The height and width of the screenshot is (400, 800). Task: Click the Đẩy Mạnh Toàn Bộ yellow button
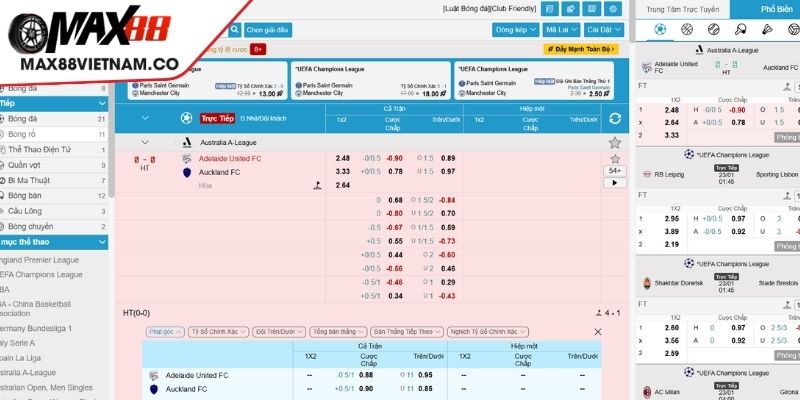click(x=581, y=49)
